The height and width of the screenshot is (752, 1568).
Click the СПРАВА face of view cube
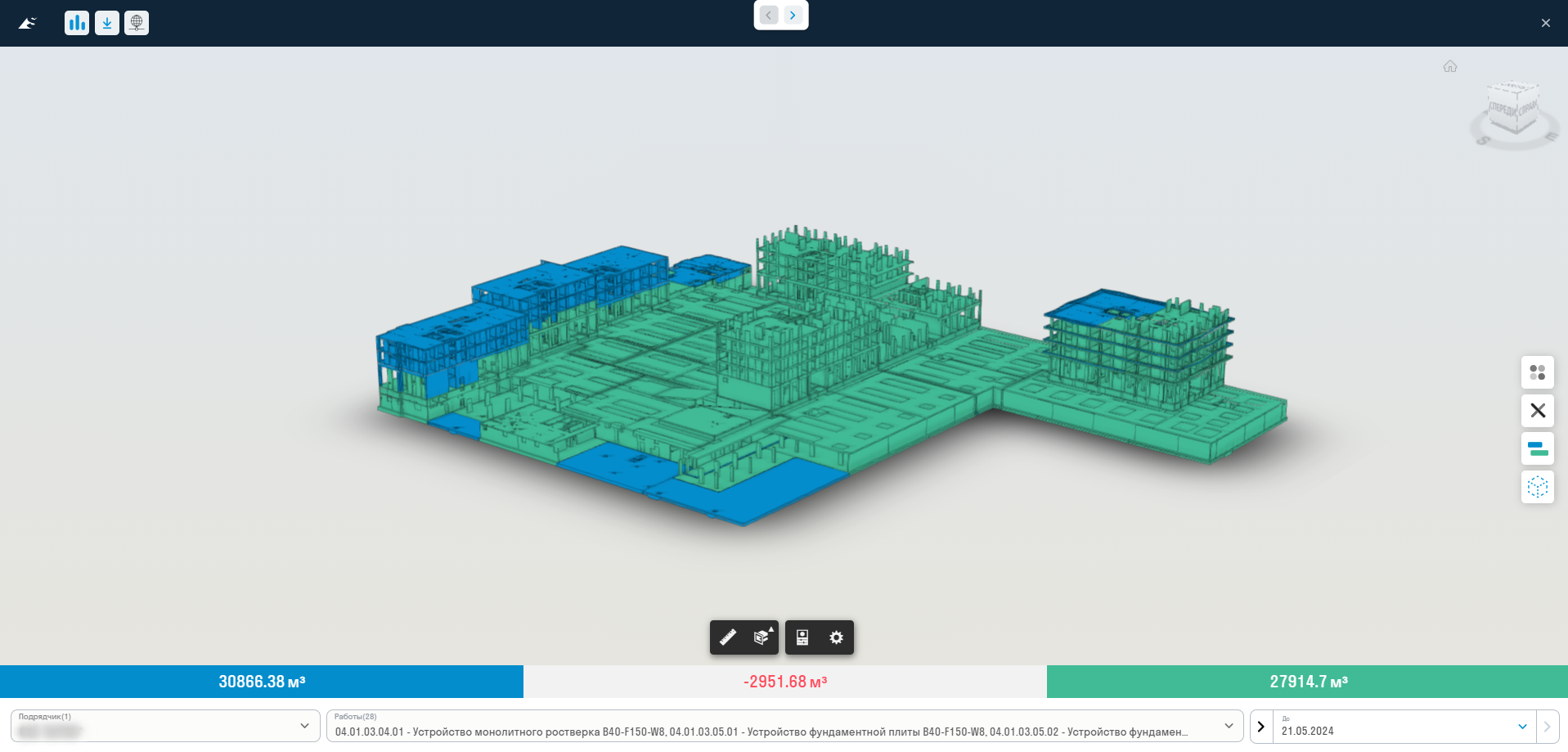pos(1528,108)
